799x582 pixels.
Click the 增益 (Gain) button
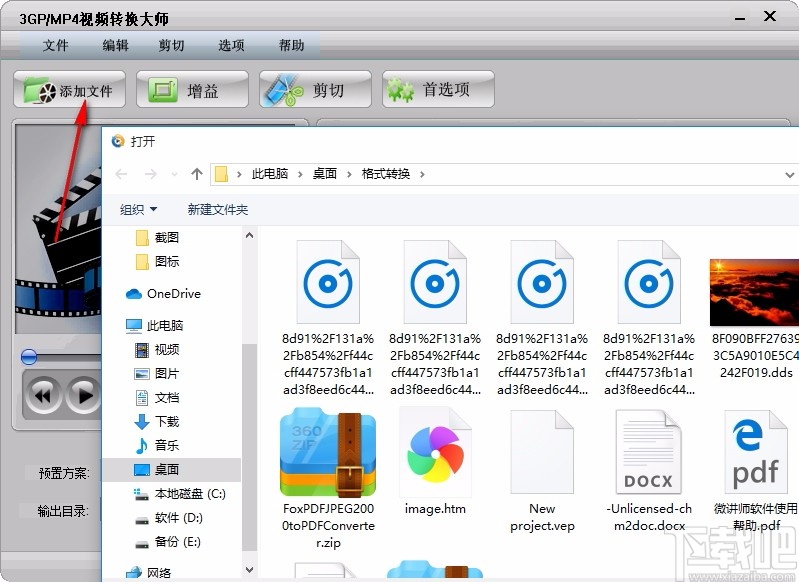pyautogui.click(x=192, y=90)
